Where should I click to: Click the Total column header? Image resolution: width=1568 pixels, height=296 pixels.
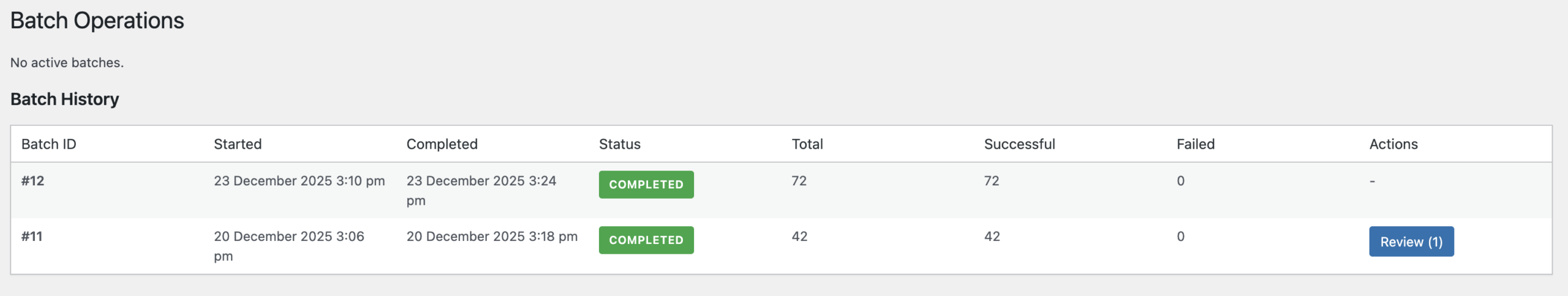tap(807, 144)
